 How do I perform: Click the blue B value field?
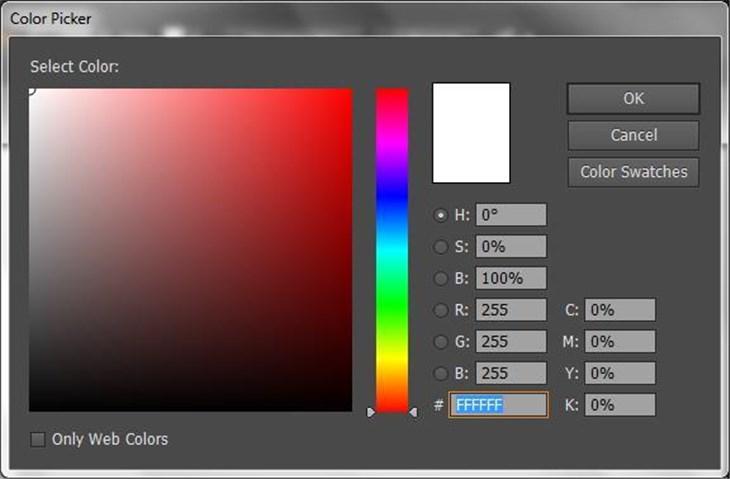(511, 373)
